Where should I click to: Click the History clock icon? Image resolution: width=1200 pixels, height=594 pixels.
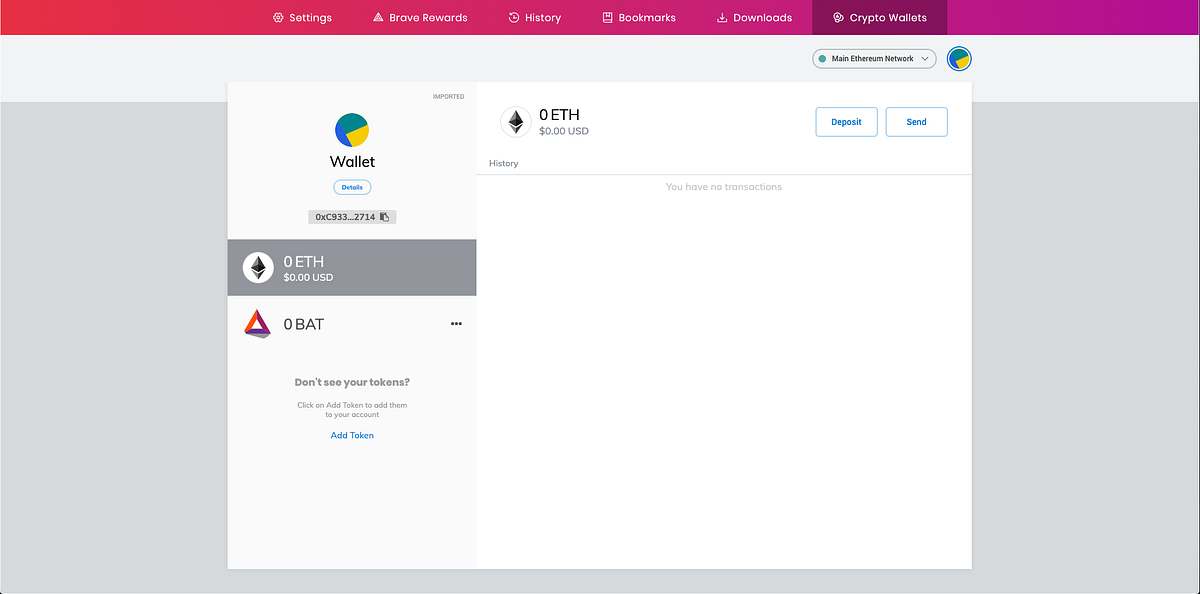(514, 18)
